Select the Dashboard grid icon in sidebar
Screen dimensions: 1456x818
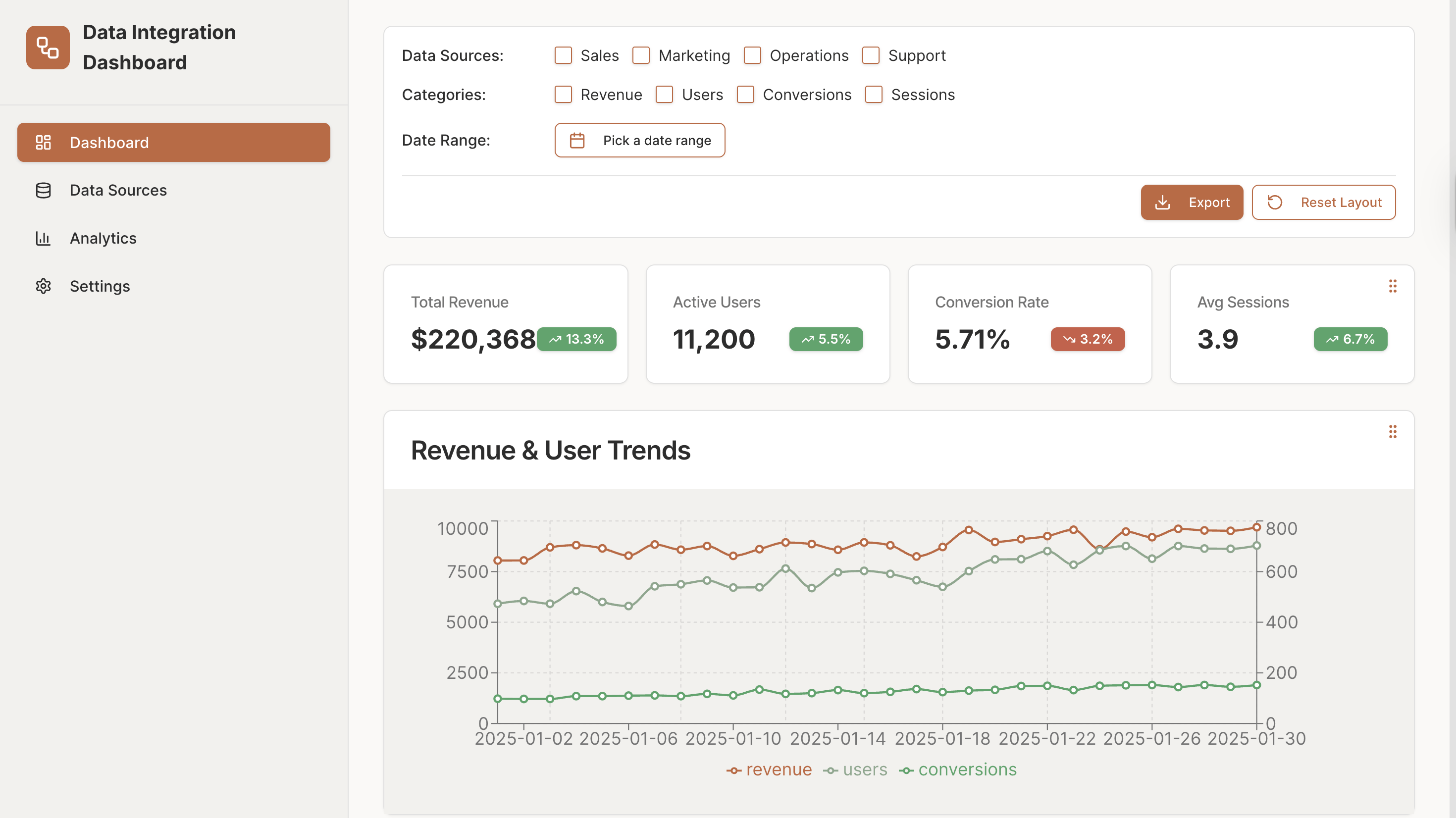pos(43,143)
